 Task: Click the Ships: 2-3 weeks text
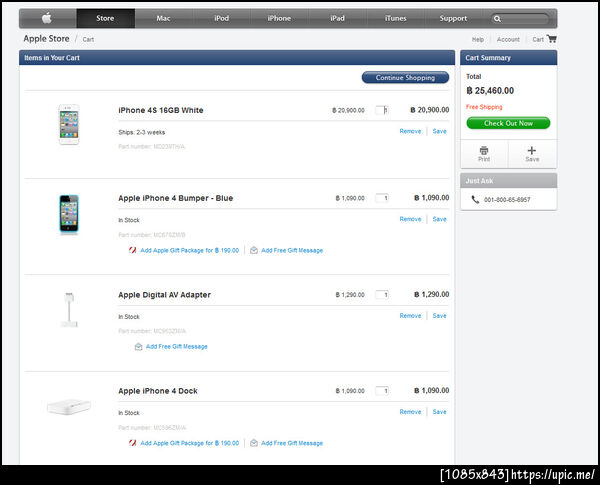coord(142,132)
